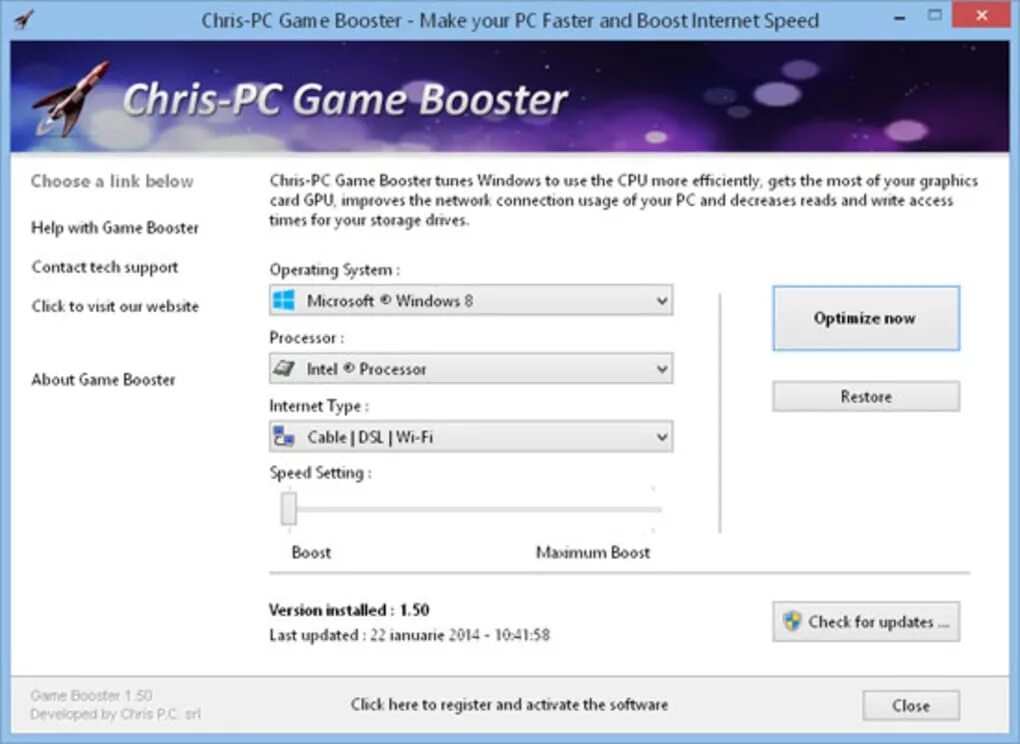Expand the Internet Type dropdown list
Viewport: 1020px width, 744px height.
click(x=660, y=436)
